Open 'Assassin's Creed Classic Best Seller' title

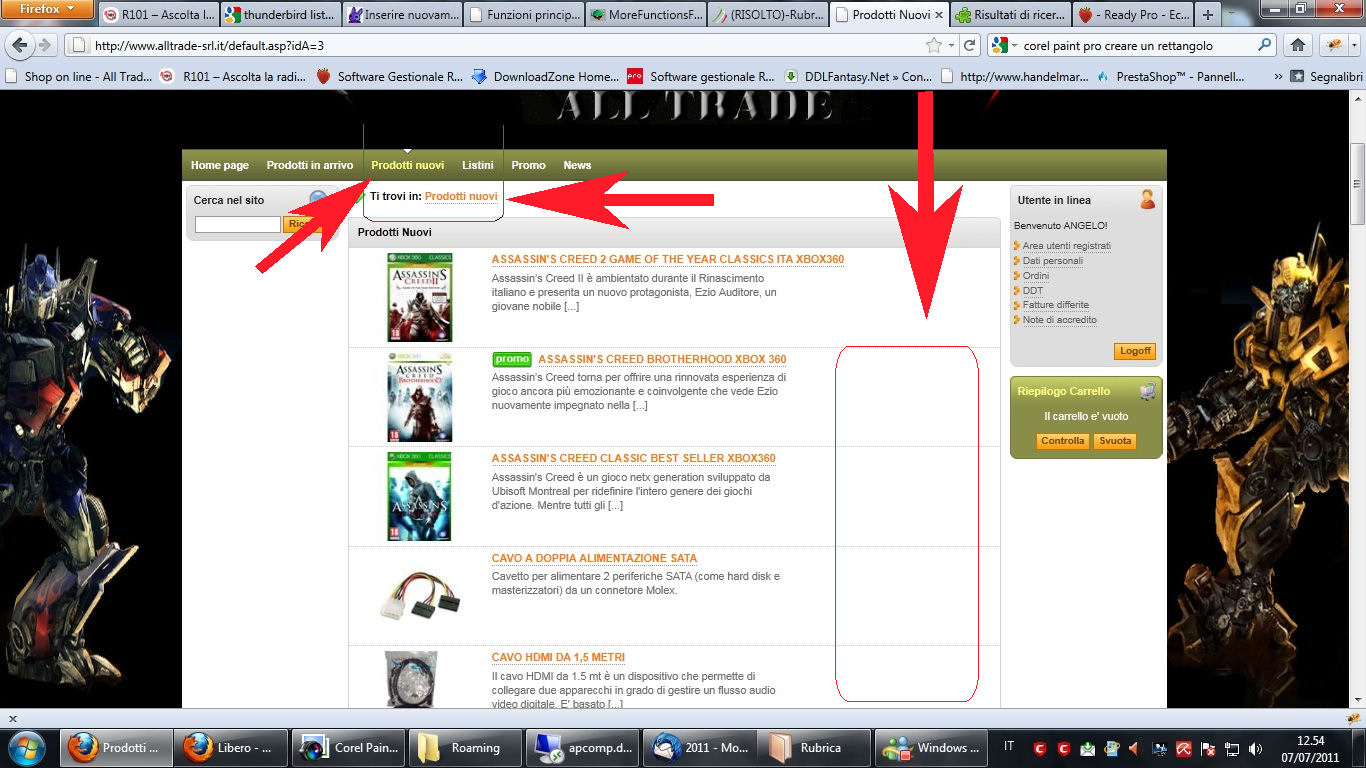(x=634, y=458)
